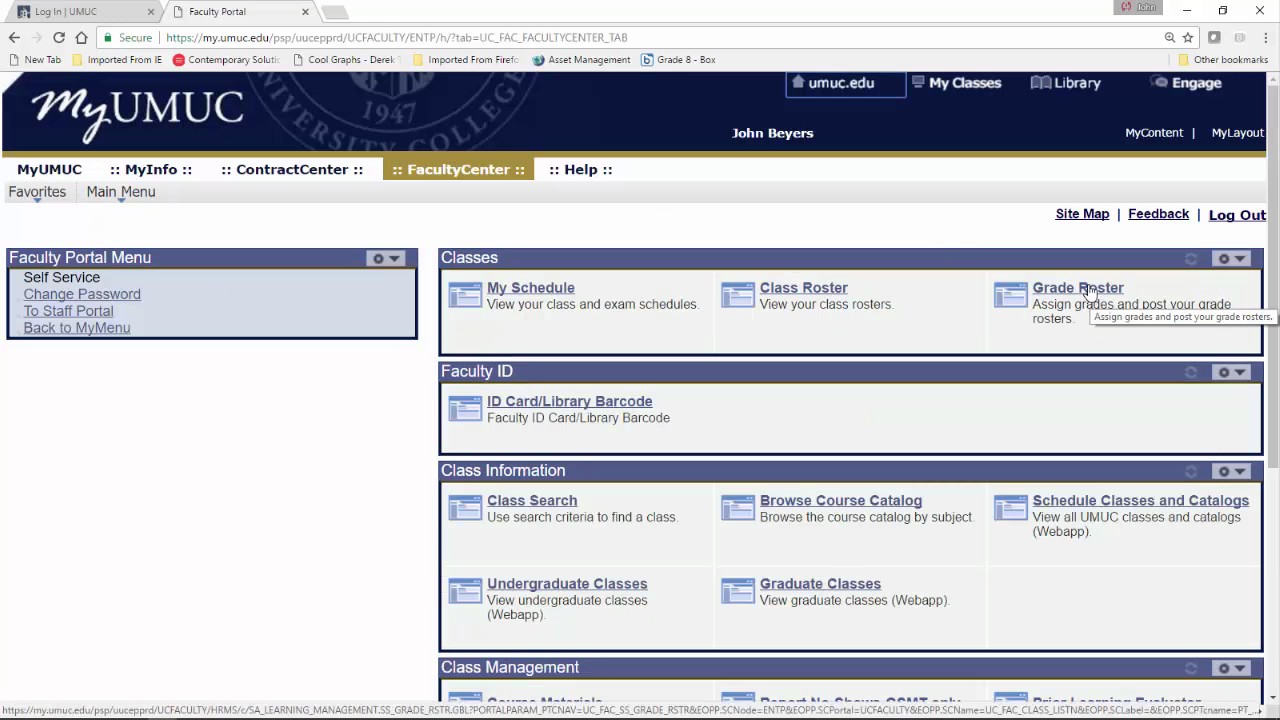
Task: Open the Class Roster link
Action: point(803,288)
